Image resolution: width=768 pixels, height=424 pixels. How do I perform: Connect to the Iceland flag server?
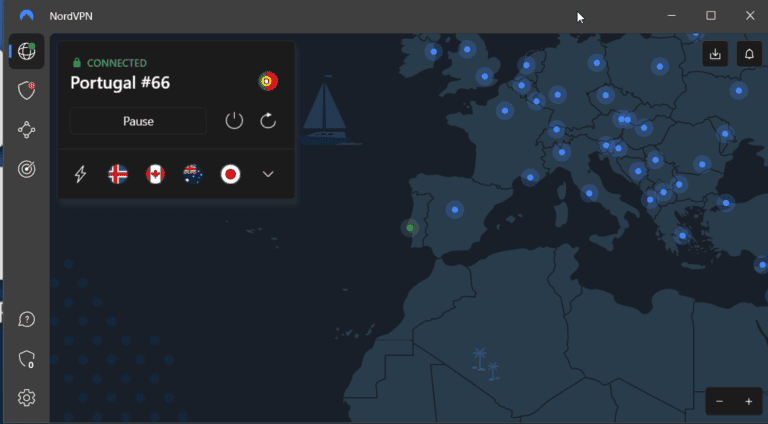tap(117, 174)
